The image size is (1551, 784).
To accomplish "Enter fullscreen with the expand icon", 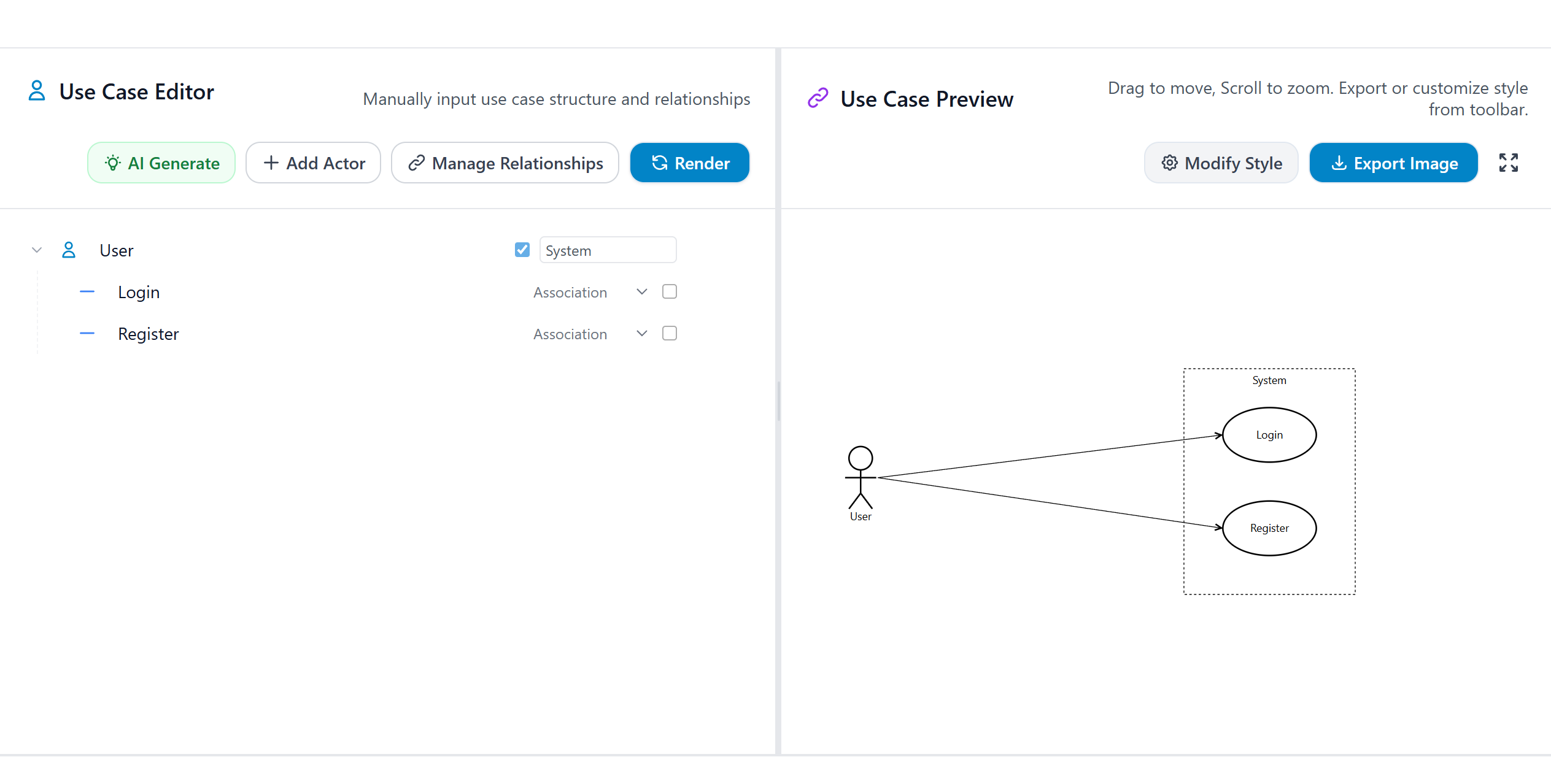I will click(1509, 162).
